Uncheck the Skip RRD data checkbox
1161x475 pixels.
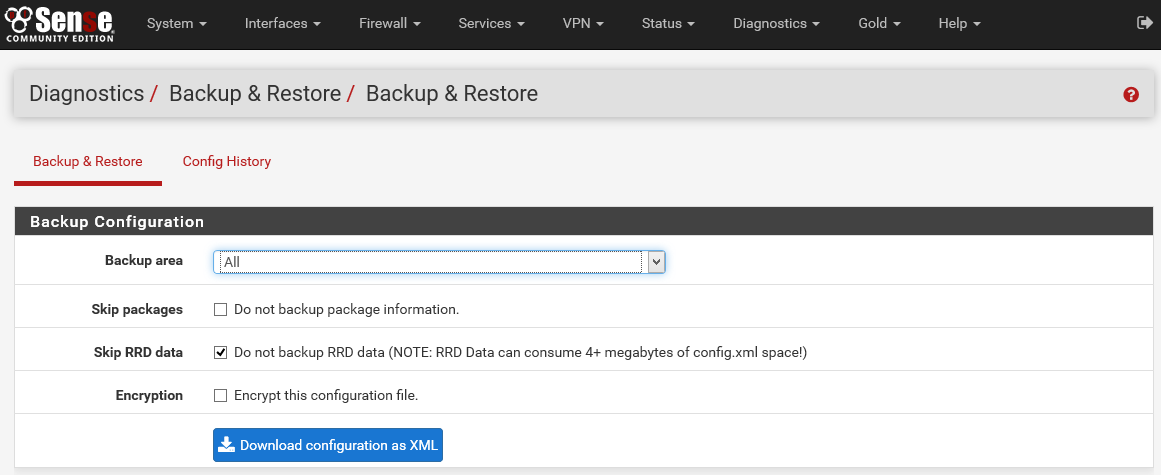click(220, 352)
